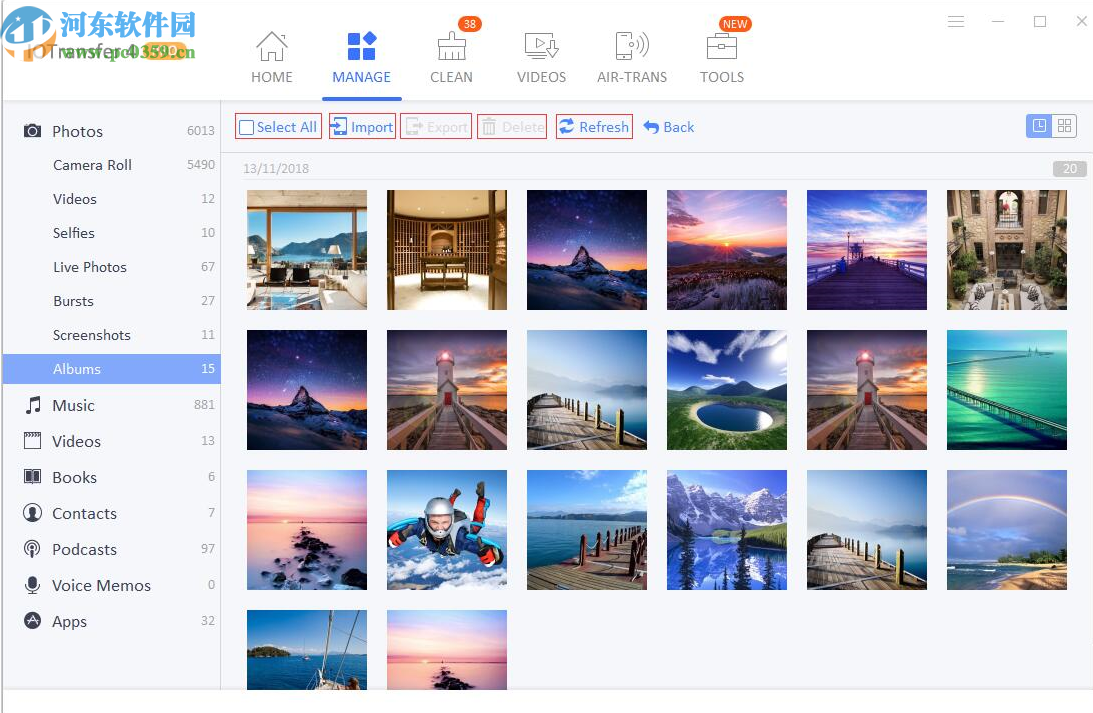Open the Music library icon in sidebar

[x=33, y=405]
